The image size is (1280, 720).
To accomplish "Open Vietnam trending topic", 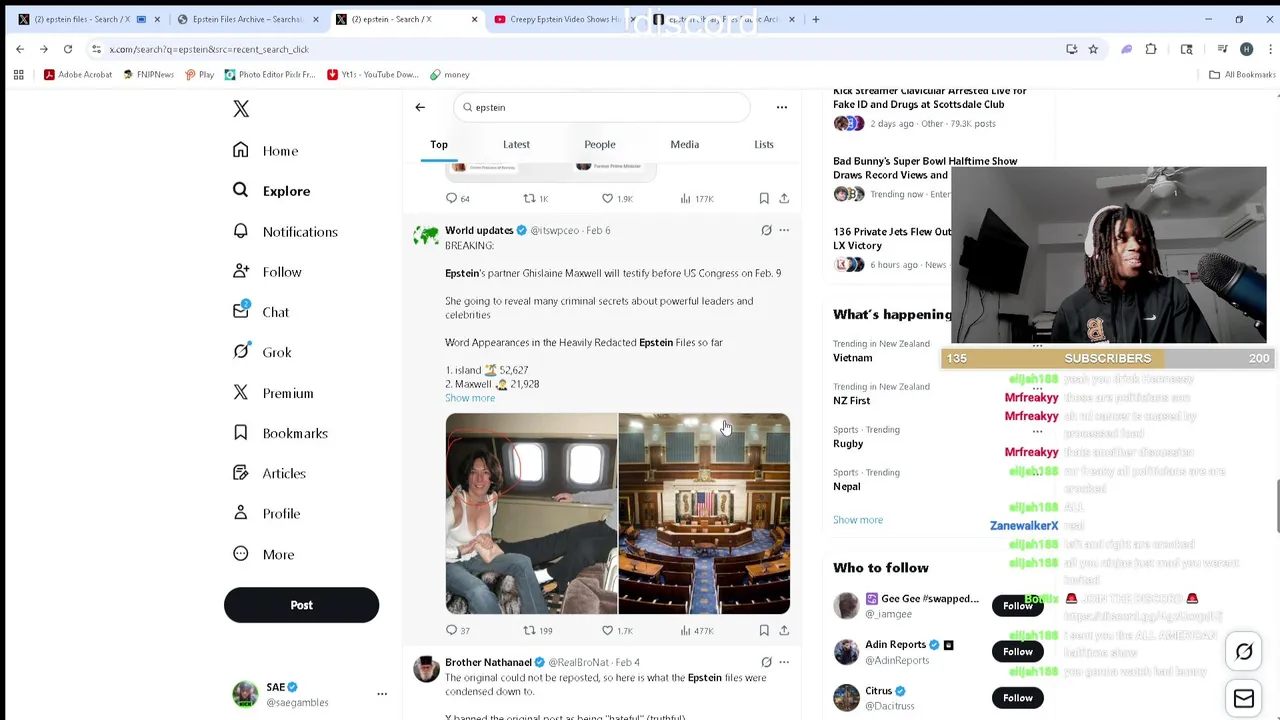I will coord(853,358).
